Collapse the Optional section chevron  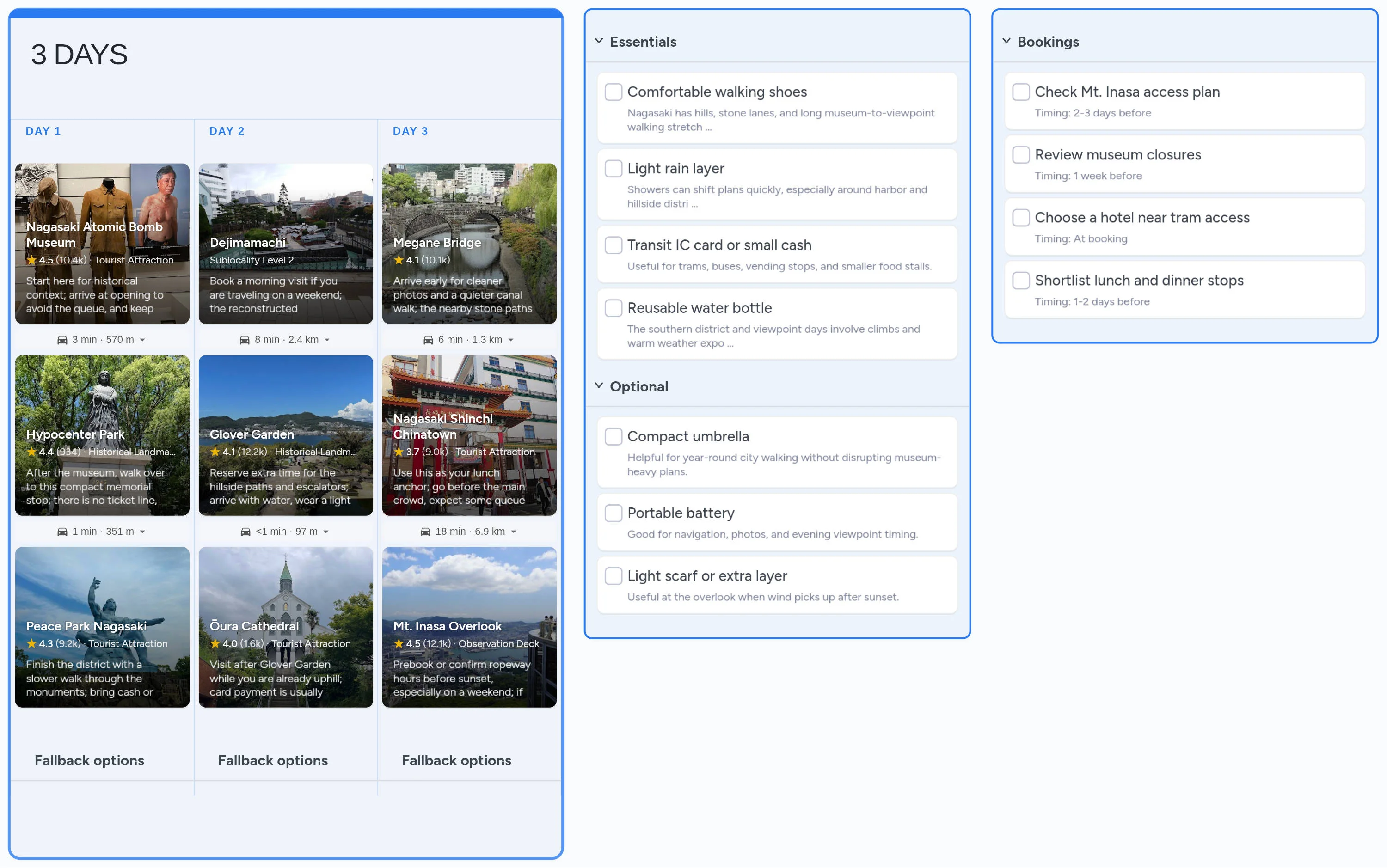tap(599, 386)
